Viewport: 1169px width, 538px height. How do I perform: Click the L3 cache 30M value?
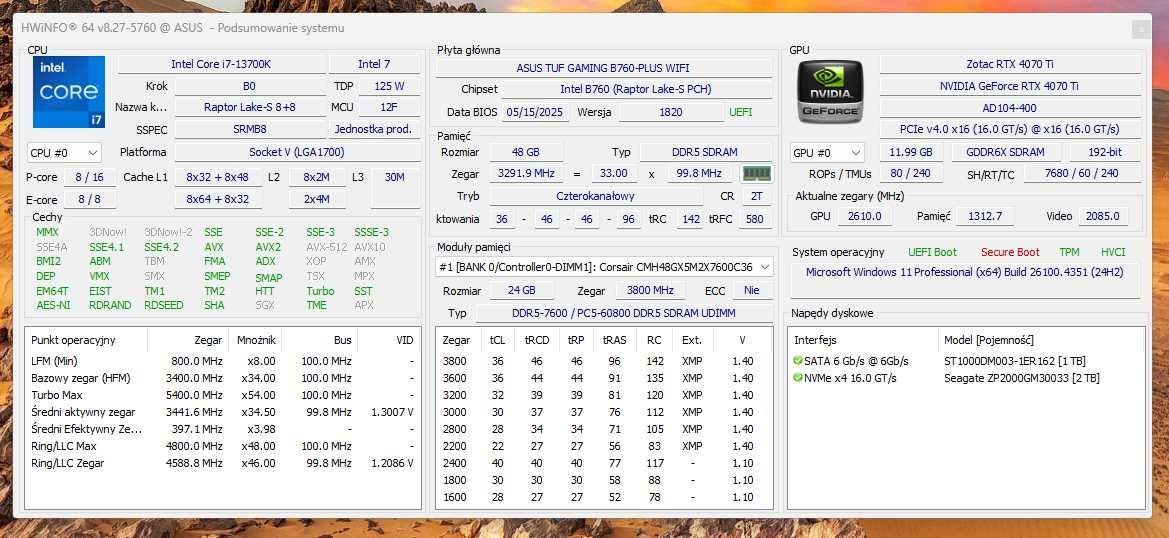point(395,177)
